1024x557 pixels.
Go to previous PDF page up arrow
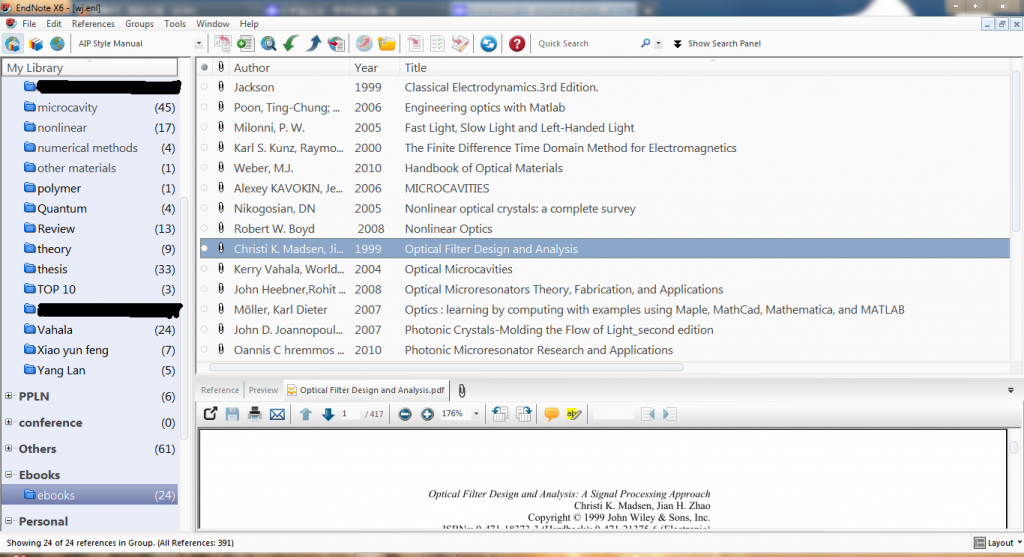coord(306,414)
